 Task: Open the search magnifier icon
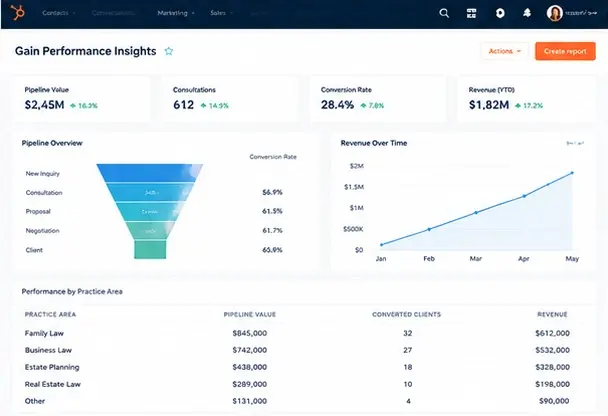(444, 13)
